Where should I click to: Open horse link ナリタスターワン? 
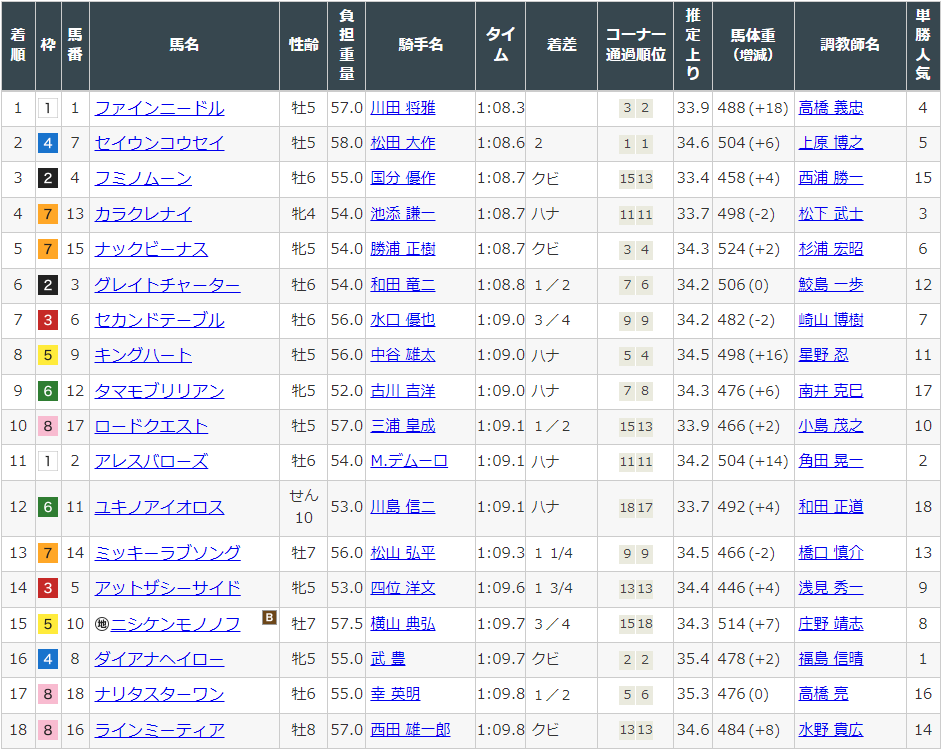[159, 695]
